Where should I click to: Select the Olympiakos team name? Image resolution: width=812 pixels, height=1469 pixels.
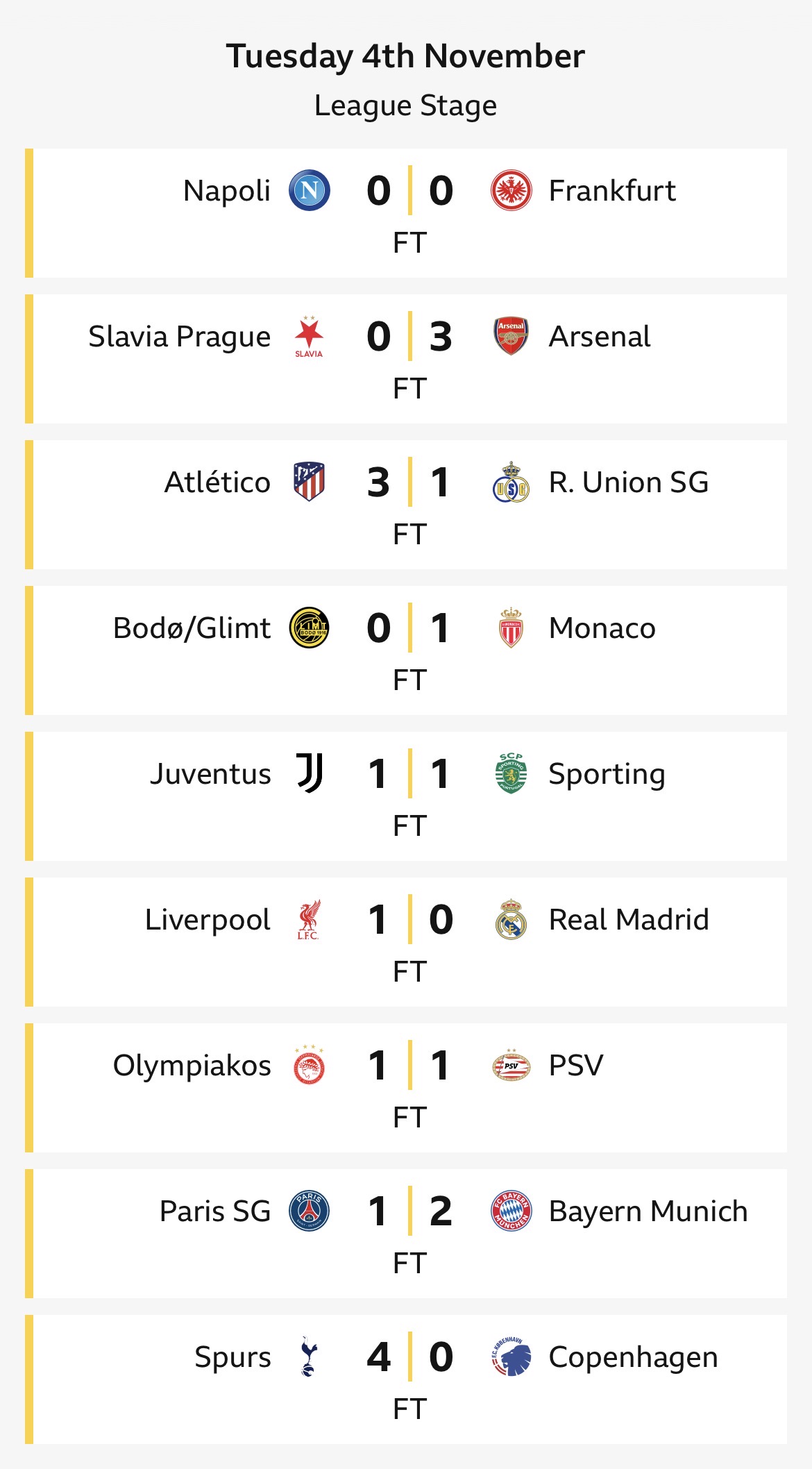point(192,1065)
